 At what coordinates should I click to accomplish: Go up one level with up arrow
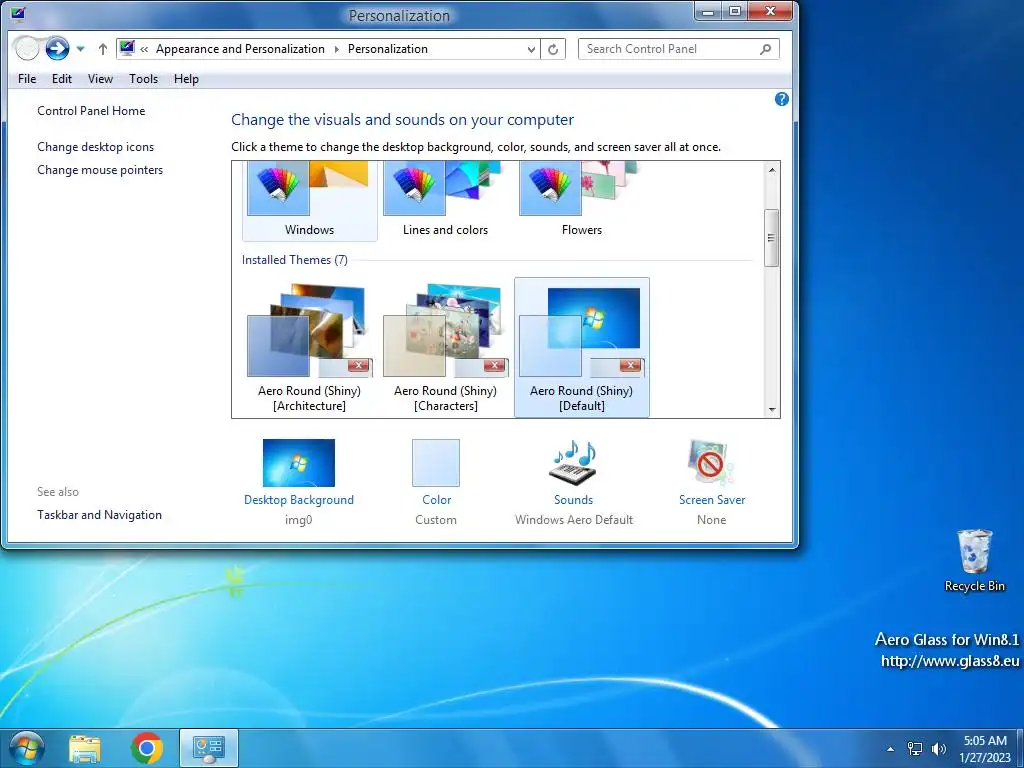(x=103, y=49)
